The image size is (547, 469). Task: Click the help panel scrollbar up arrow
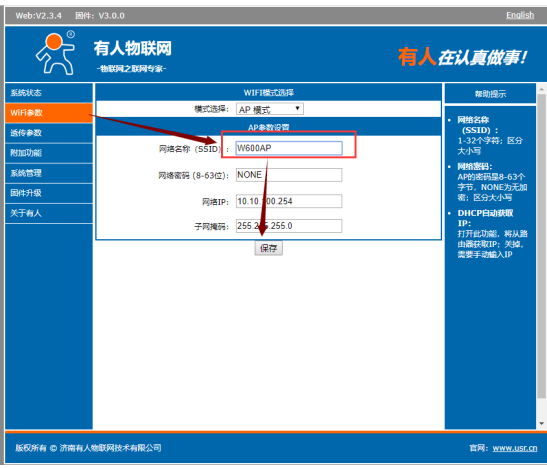click(541, 89)
